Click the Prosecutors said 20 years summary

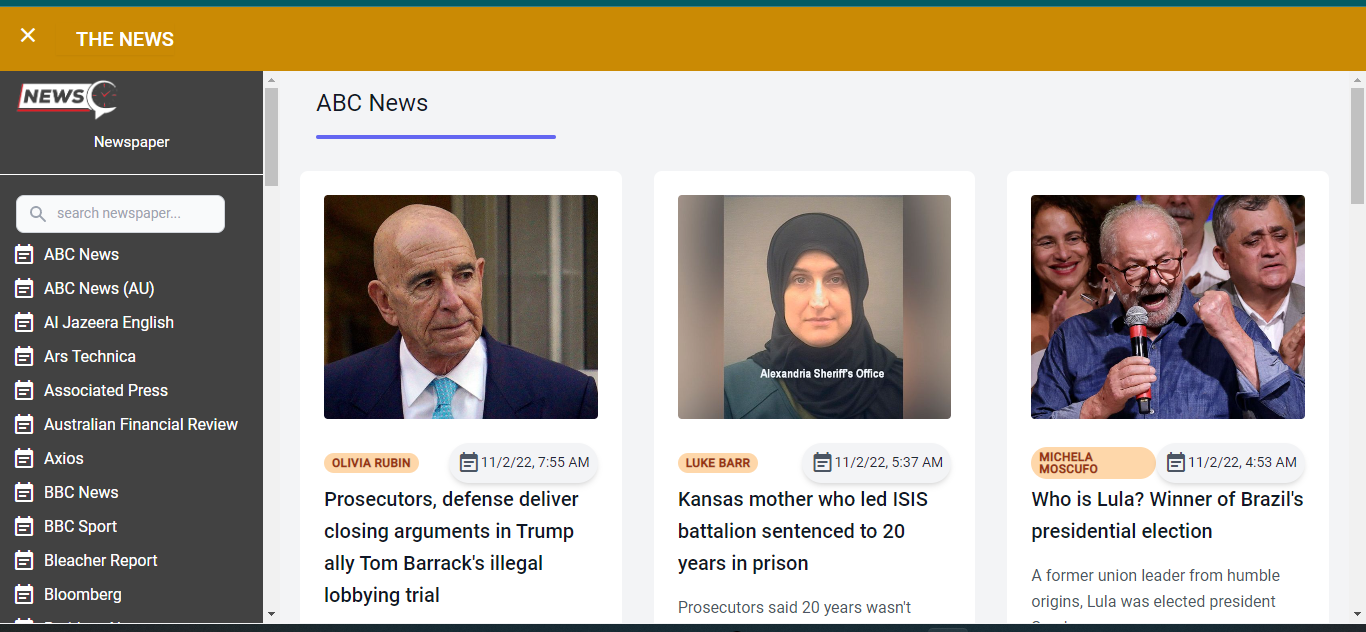click(795, 608)
